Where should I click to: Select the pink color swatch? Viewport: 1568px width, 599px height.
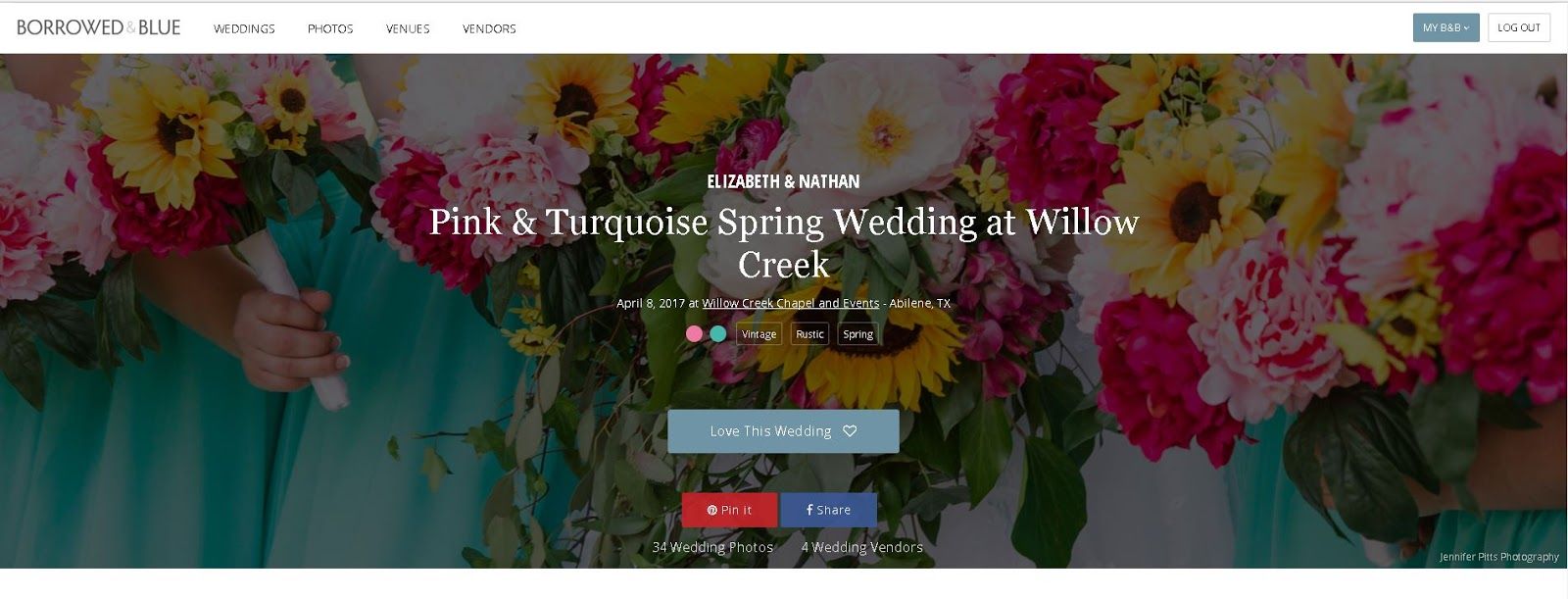click(x=694, y=334)
